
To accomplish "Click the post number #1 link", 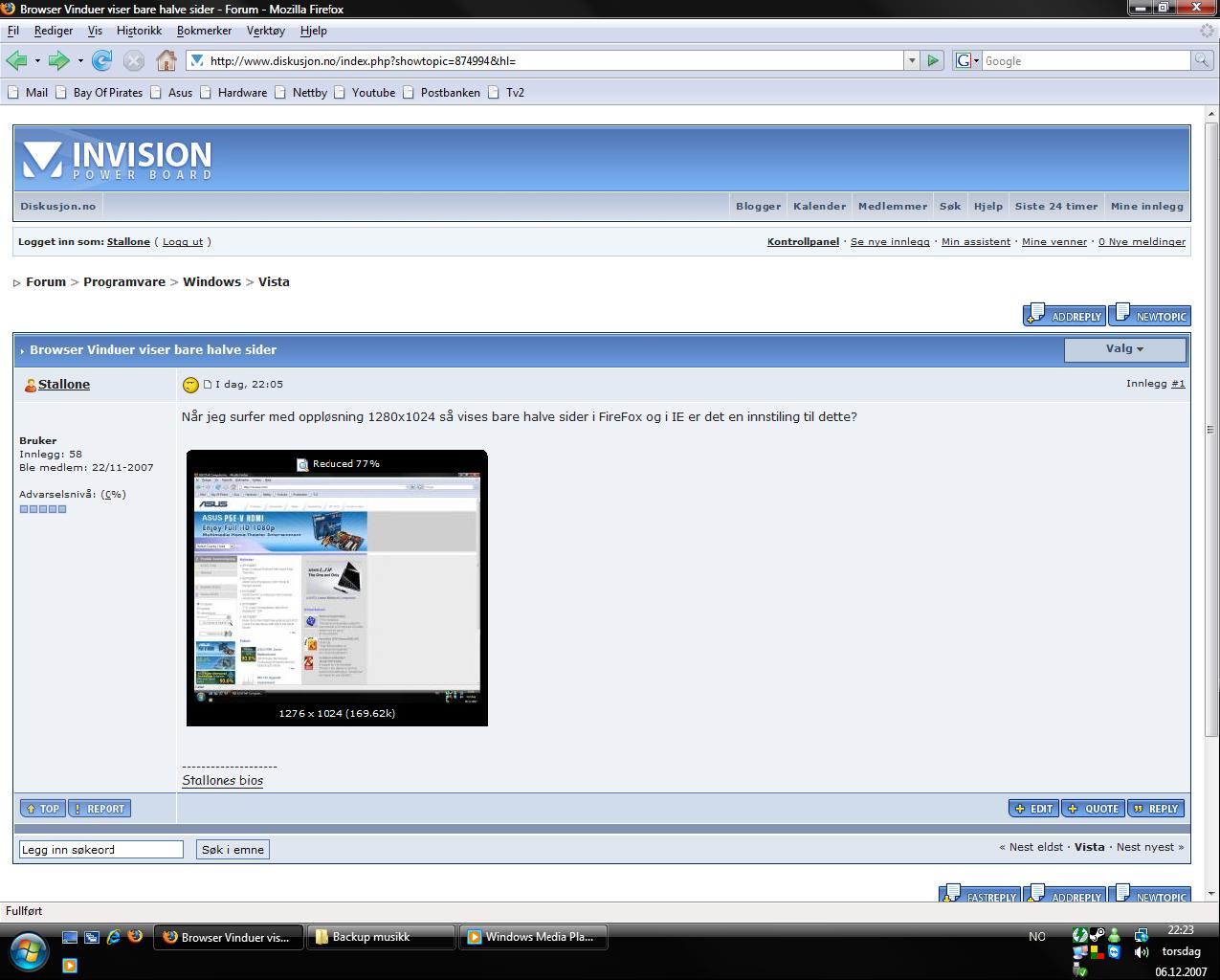I will click(x=1178, y=384).
